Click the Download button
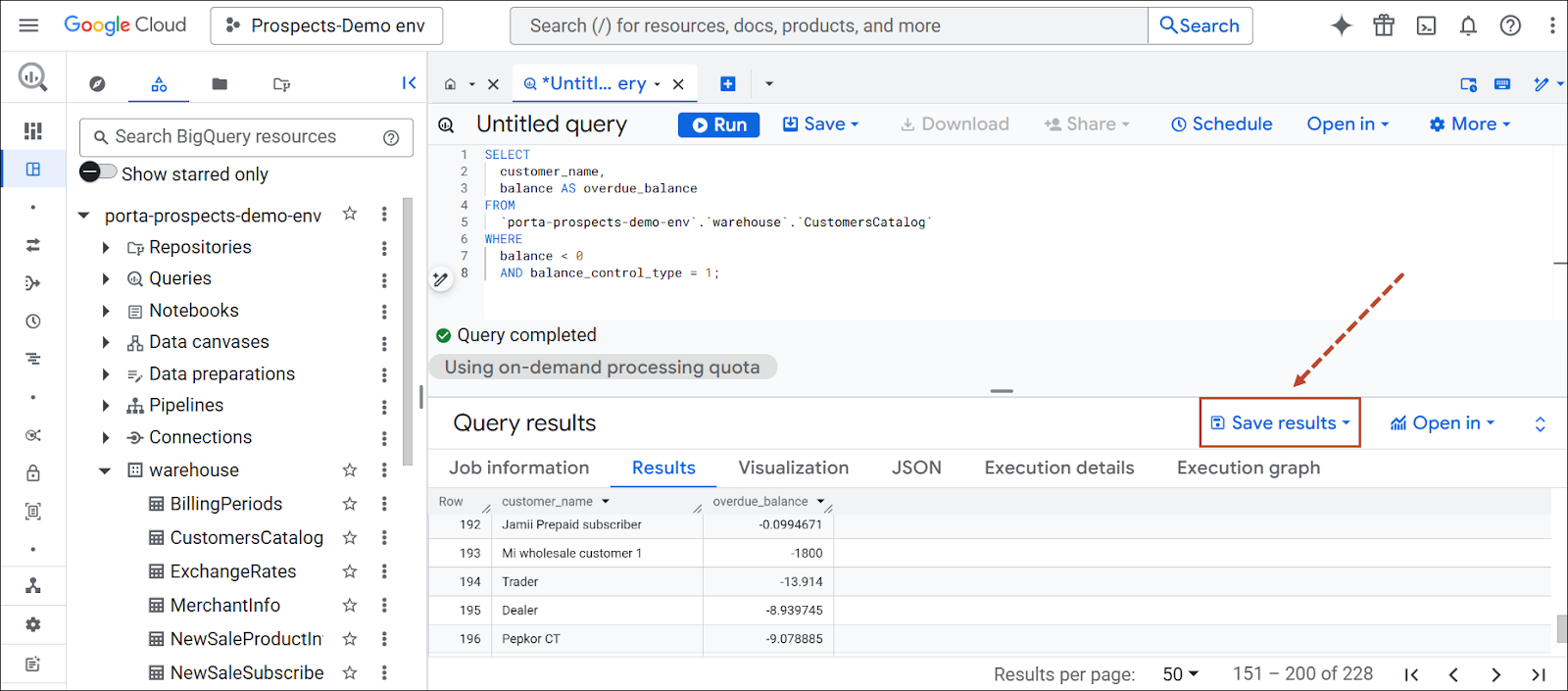1568x691 pixels. tap(955, 124)
